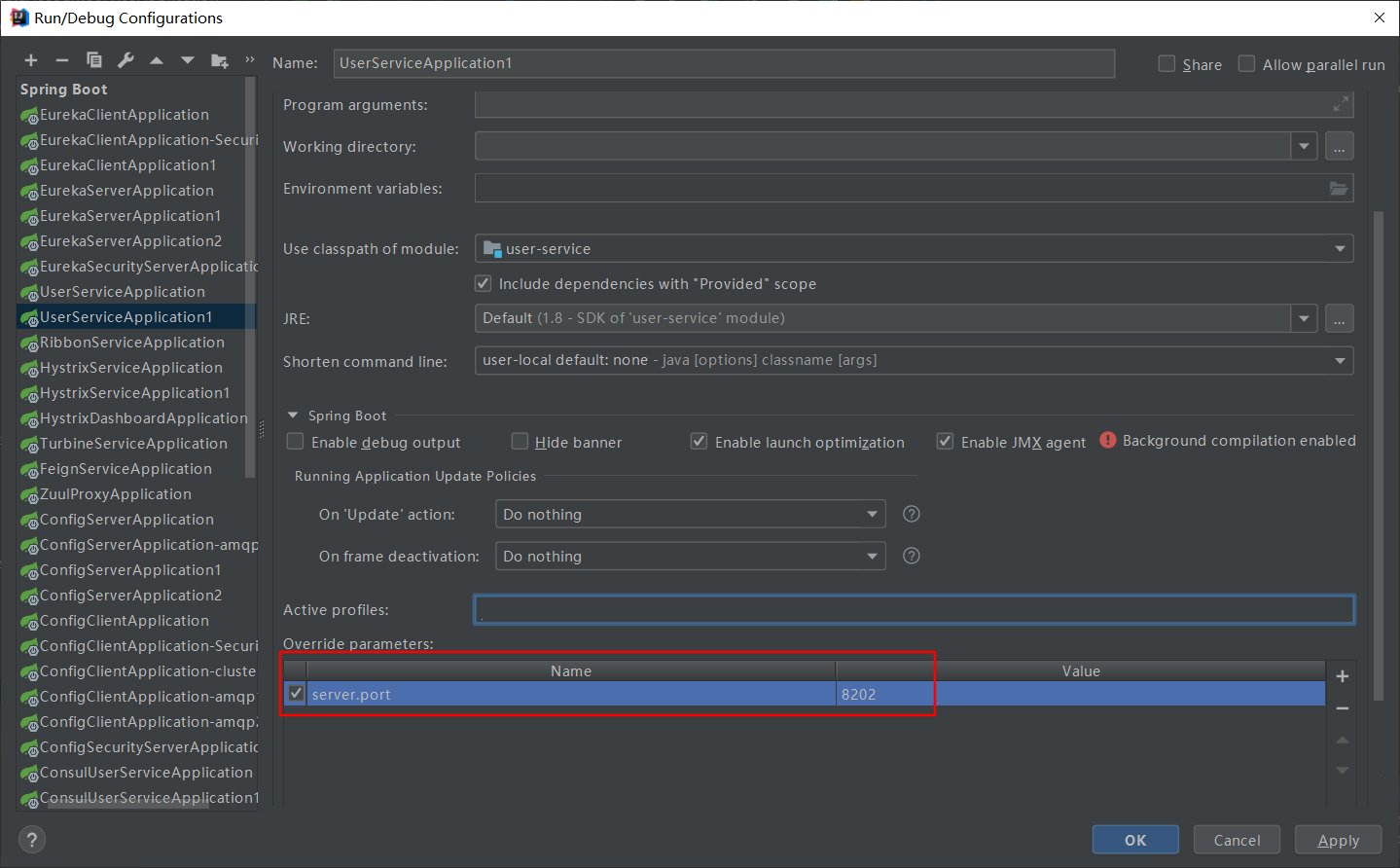Viewport: 1400px width, 868px height.
Task: Click the Active profiles input field
Action: 914,610
